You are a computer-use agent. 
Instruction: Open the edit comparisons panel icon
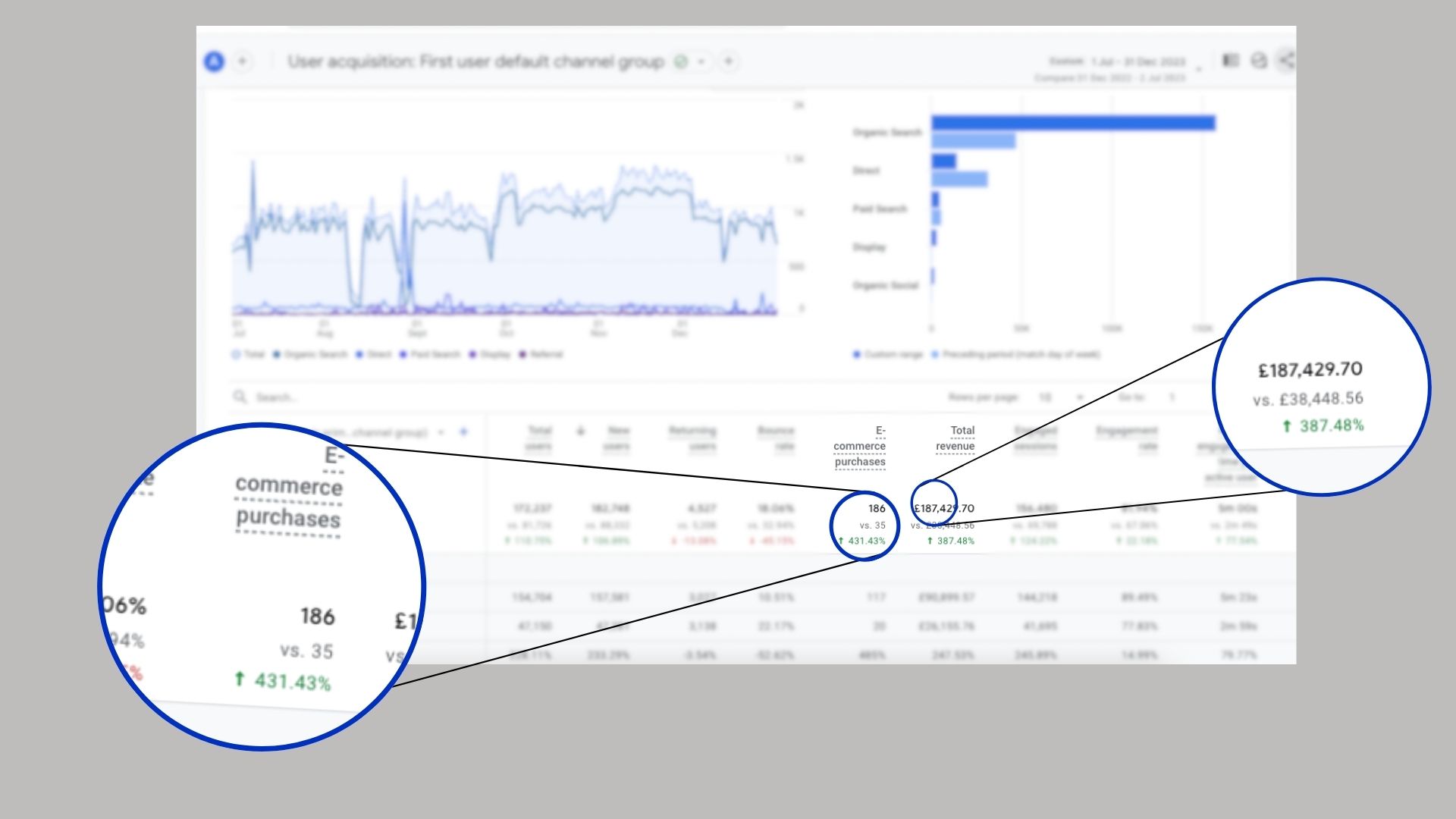pos(1231,61)
